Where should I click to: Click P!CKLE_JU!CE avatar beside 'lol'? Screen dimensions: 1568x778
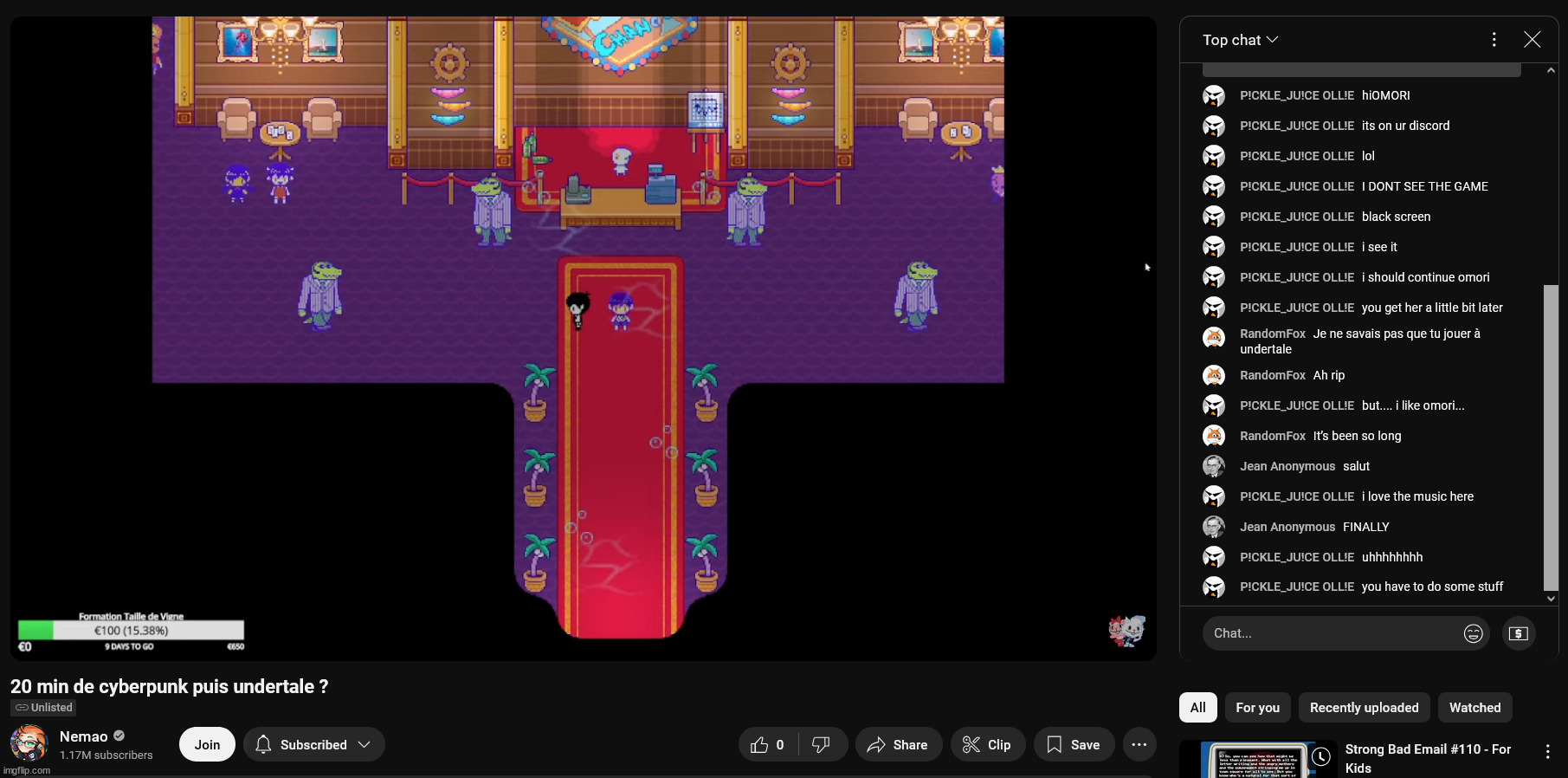click(x=1214, y=156)
